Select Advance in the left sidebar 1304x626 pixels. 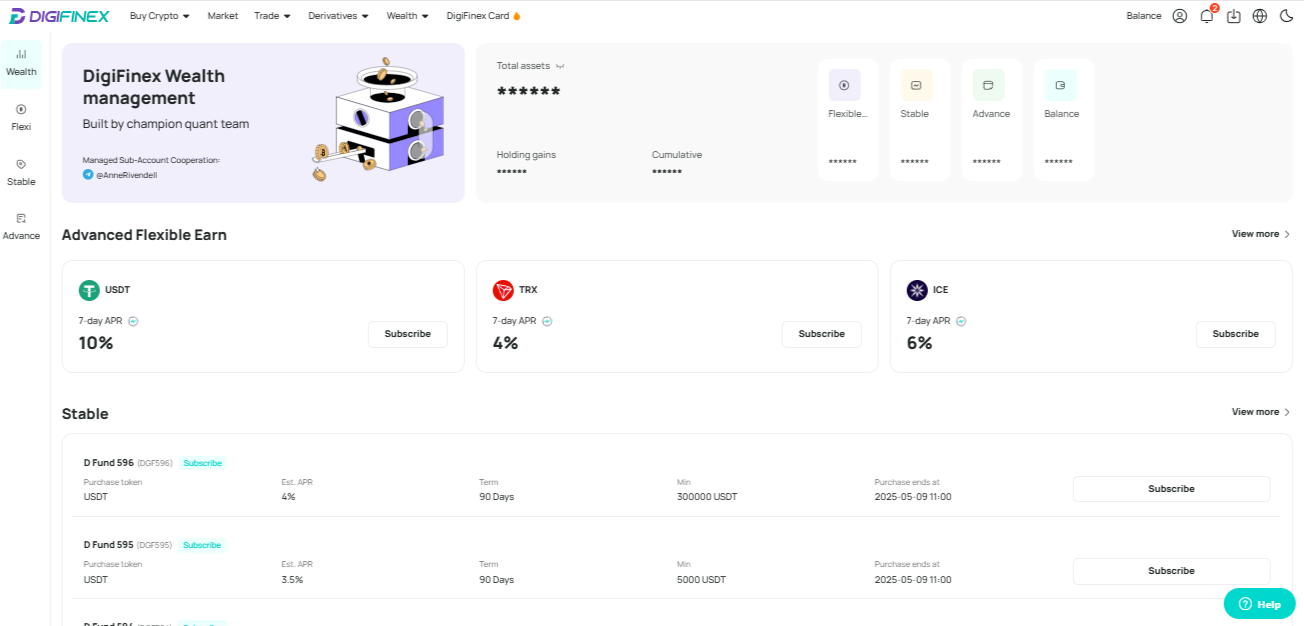click(x=21, y=226)
